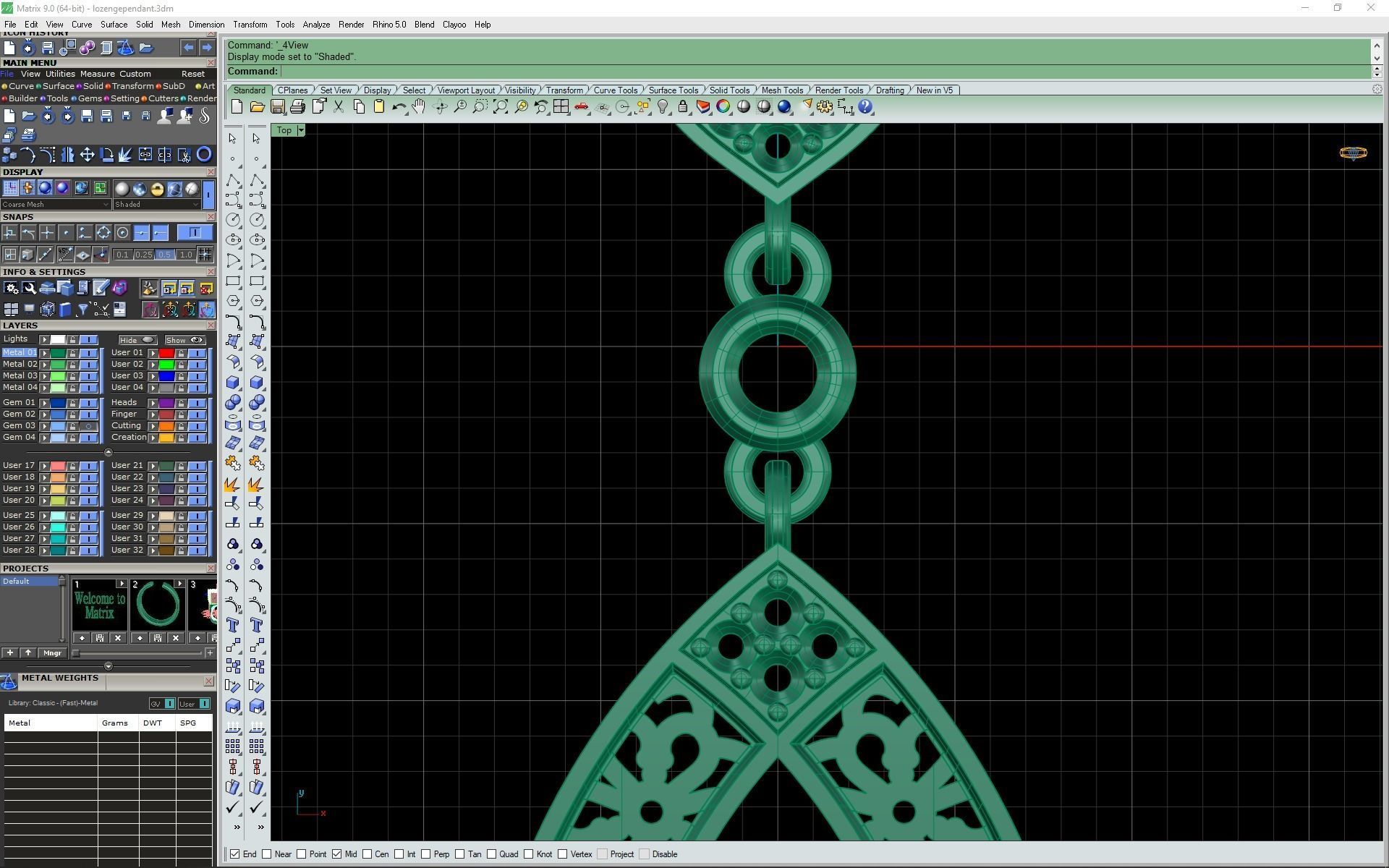Screen dimensions: 1389x868
Task: Select the Pan hand tool
Action: (419, 107)
